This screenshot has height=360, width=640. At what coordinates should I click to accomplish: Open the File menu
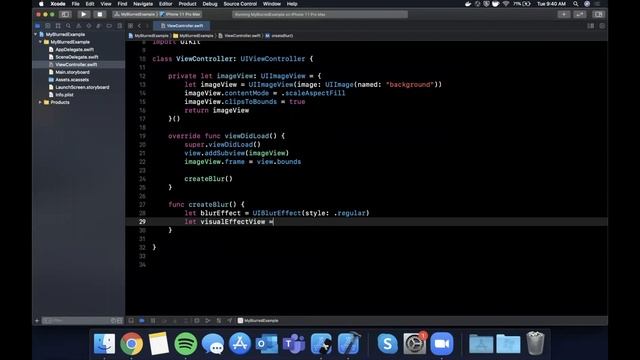(76, 4)
